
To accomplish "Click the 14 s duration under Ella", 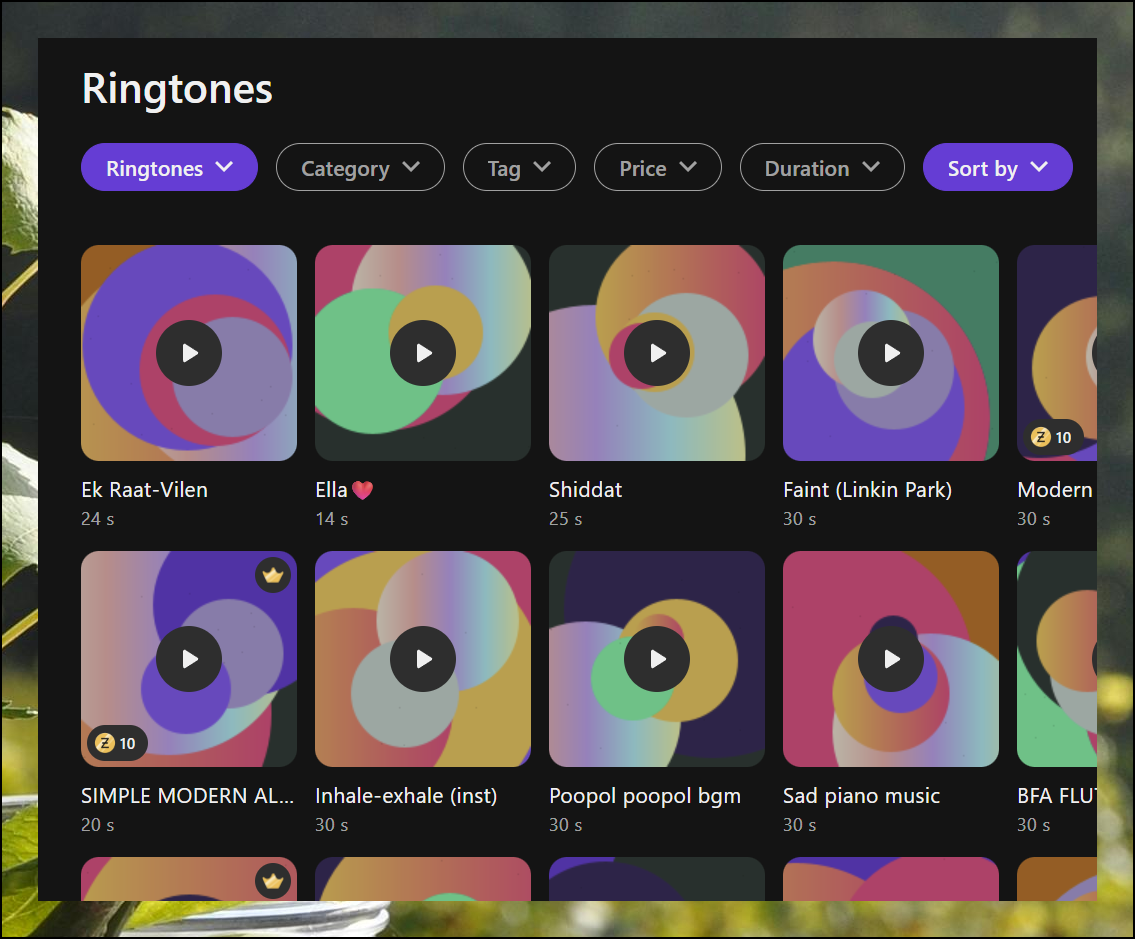I will pos(332,519).
